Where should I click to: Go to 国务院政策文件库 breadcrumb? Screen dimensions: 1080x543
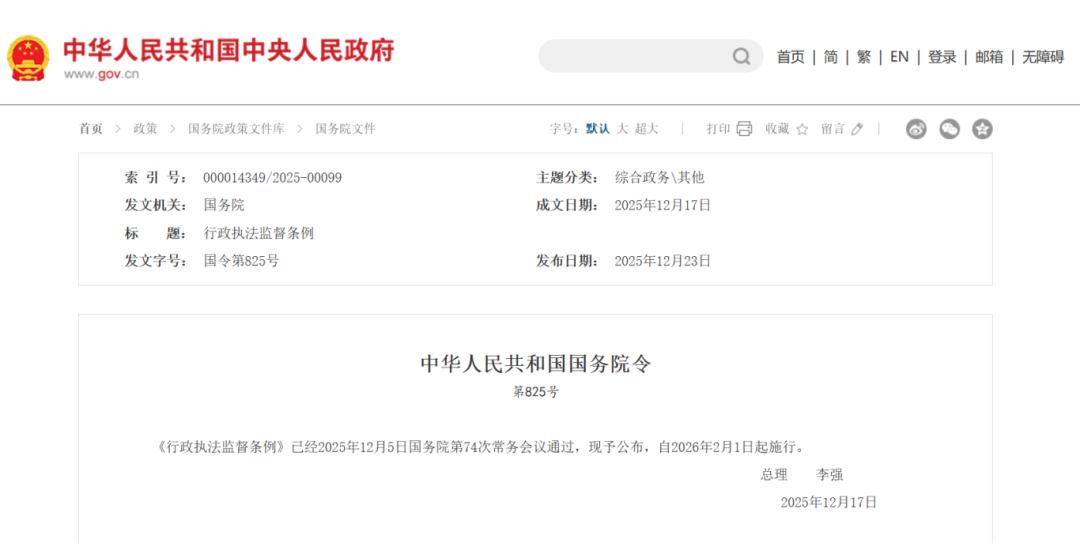point(236,129)
